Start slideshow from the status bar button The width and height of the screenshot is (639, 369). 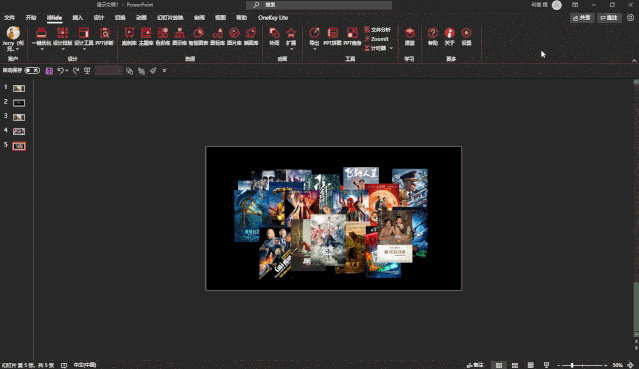pos(546,365)
